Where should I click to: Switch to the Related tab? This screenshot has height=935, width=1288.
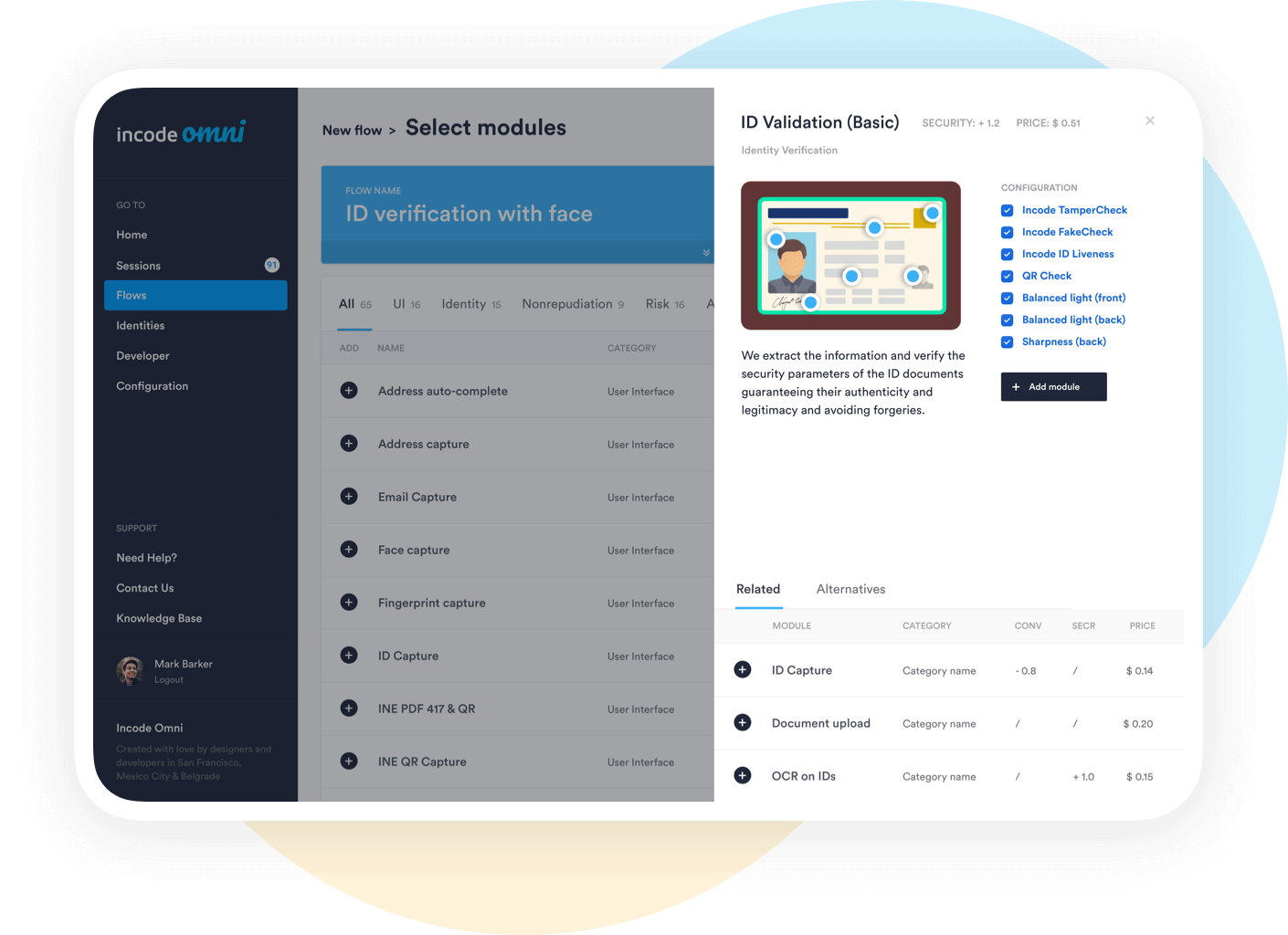758,589
